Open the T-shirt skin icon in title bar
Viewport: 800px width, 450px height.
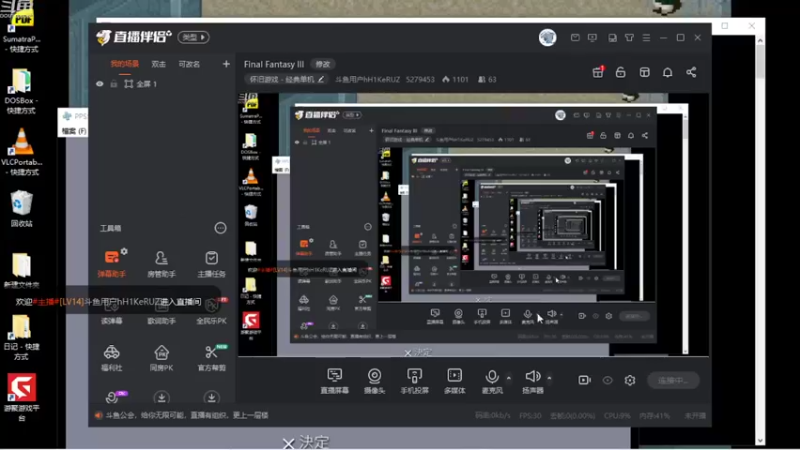(x=629, y=38)
